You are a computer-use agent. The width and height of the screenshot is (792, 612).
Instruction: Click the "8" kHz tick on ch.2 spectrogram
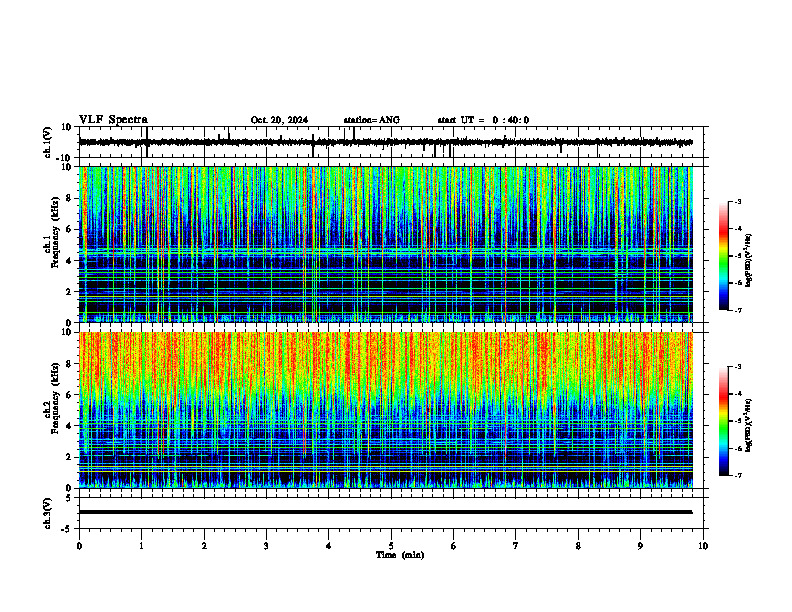(69, 364)
